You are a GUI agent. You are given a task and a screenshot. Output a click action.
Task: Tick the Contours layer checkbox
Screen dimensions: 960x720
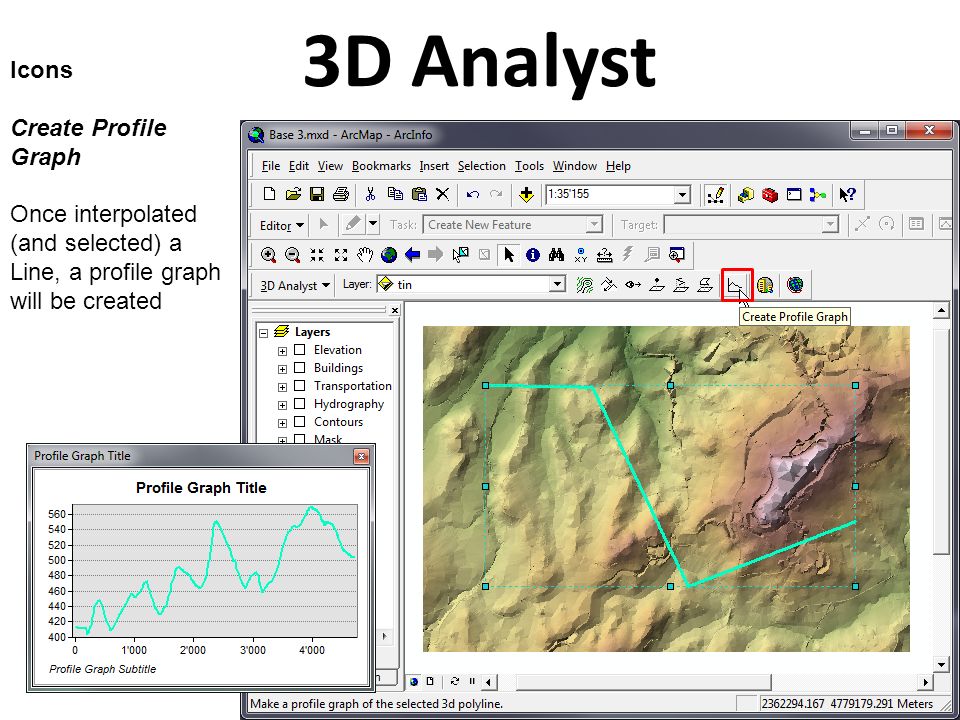tap(299, 421)
